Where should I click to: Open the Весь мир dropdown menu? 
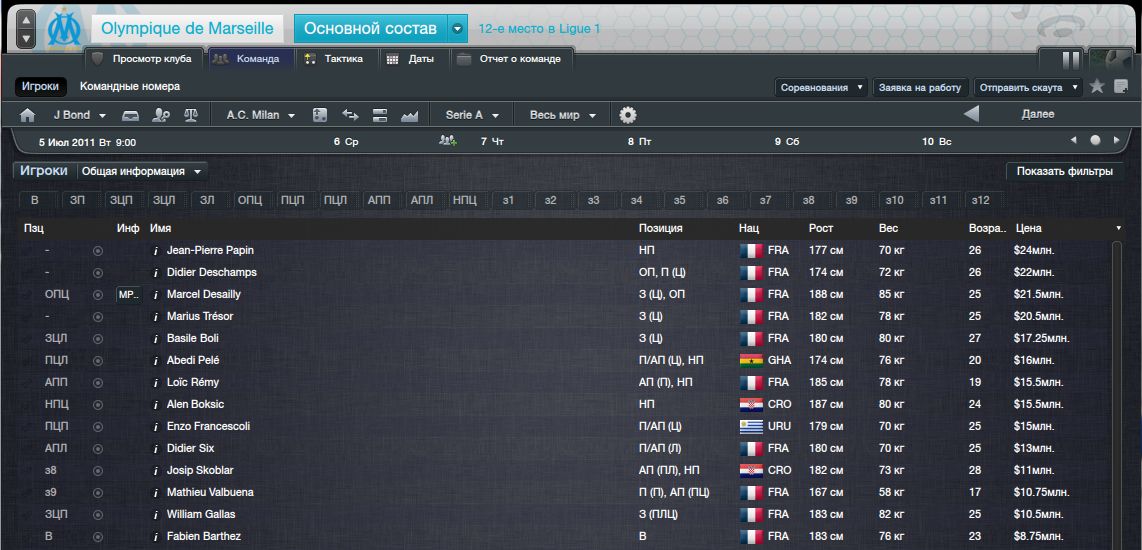tap(563, 115)
